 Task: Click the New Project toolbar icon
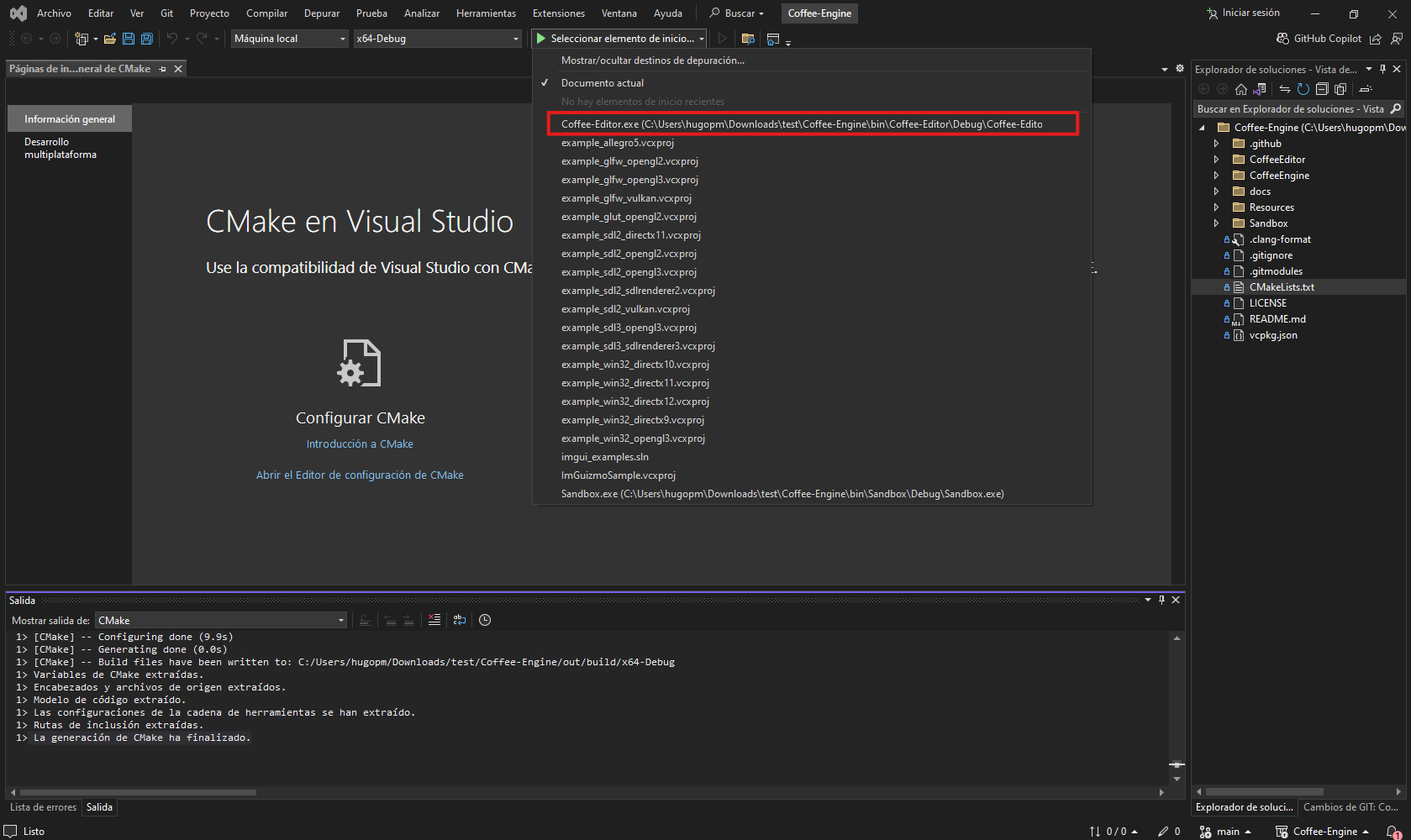tap(82, 39)
